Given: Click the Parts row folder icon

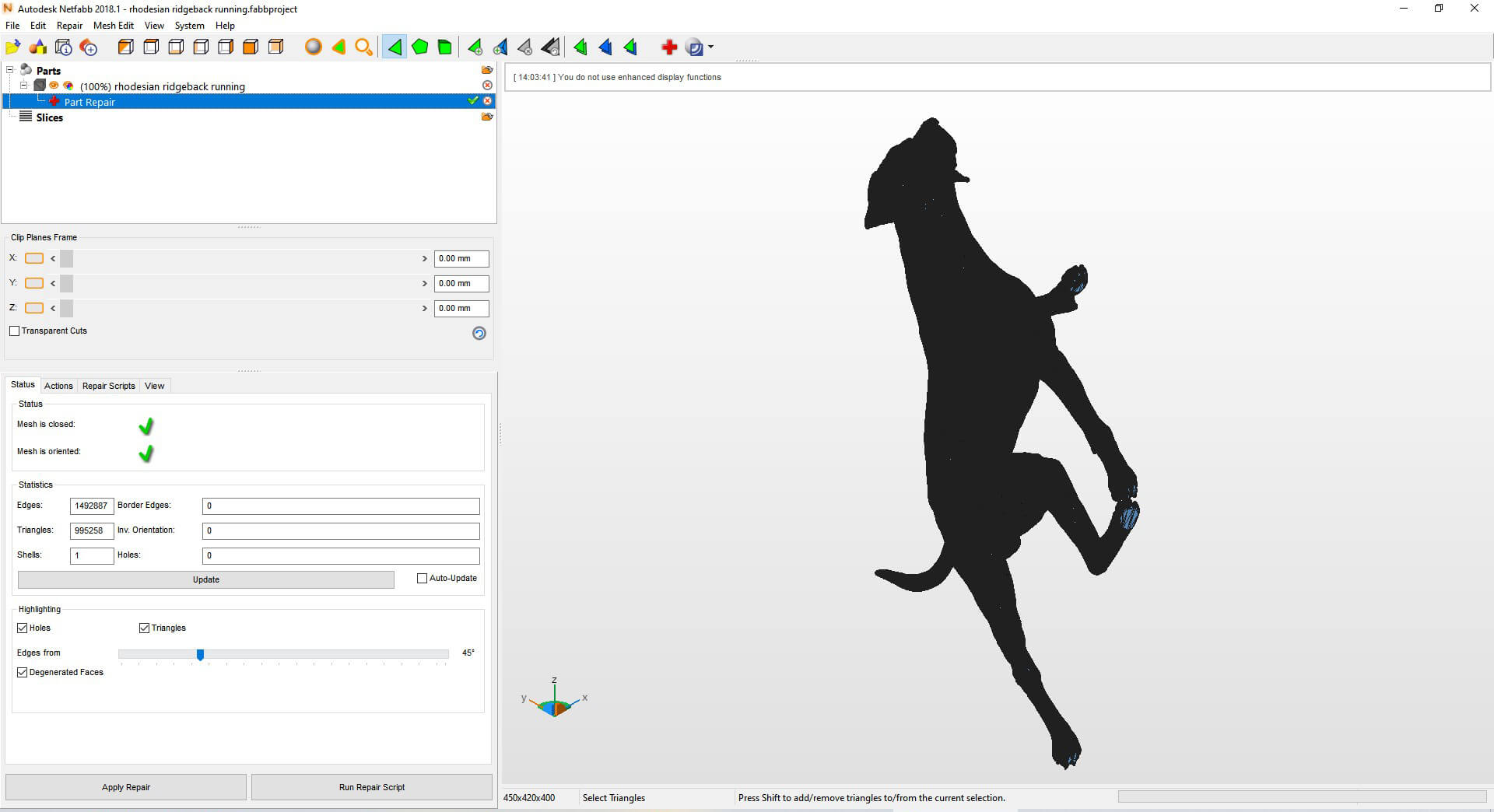Looking at the screenshot, I should pos(487,70).
